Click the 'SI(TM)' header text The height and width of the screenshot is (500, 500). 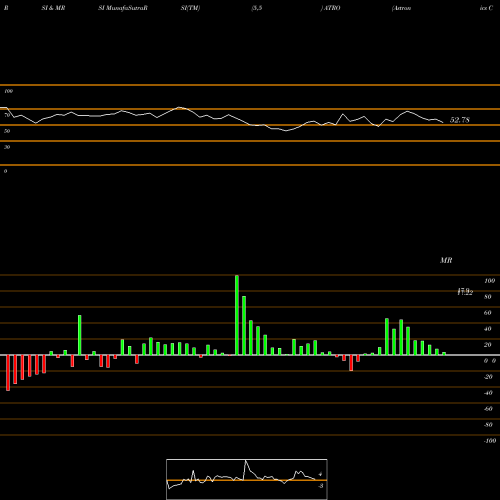(x=190, y=8)
